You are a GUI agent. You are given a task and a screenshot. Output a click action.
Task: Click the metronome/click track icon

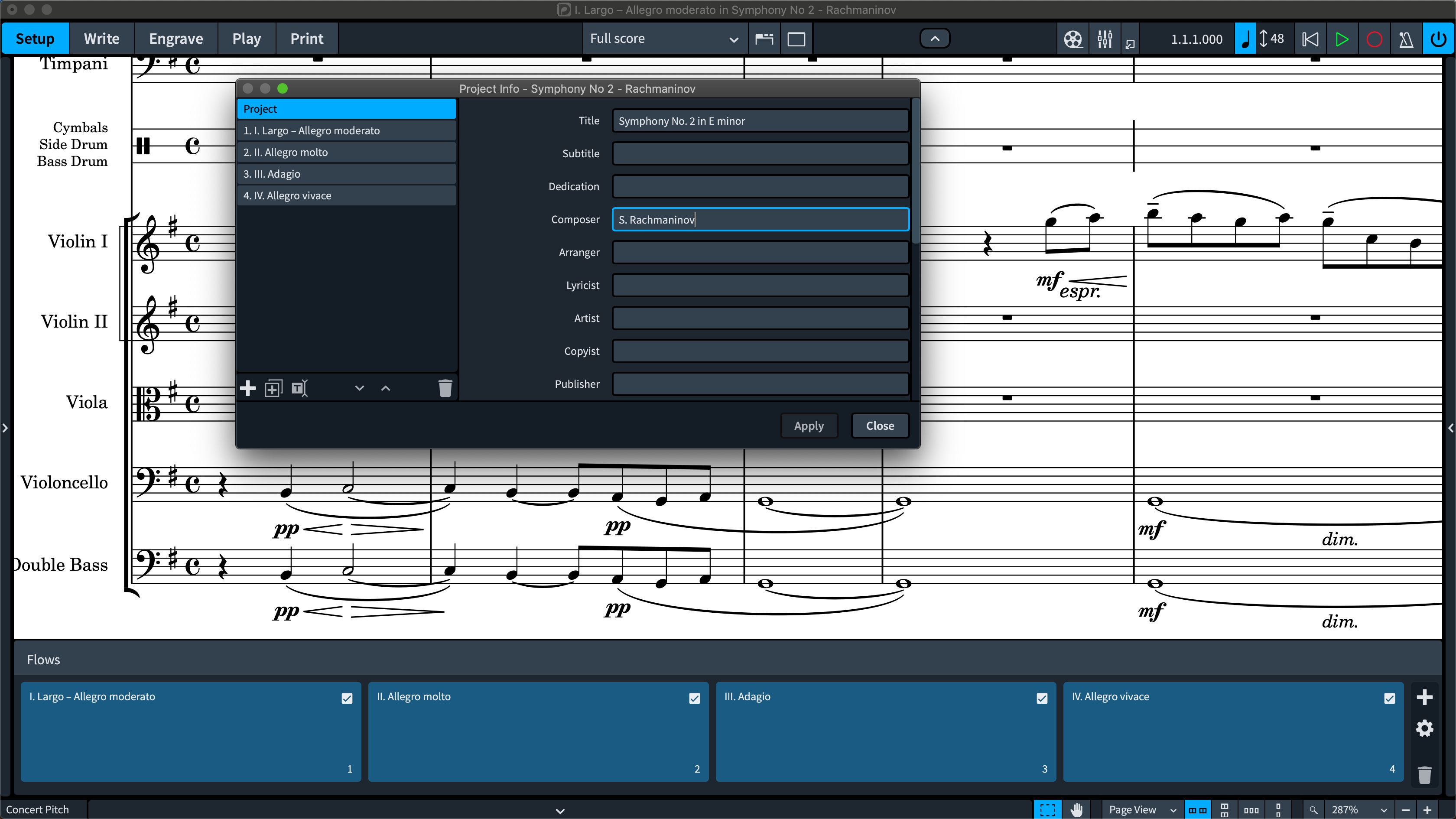[x=1407, y=39]
